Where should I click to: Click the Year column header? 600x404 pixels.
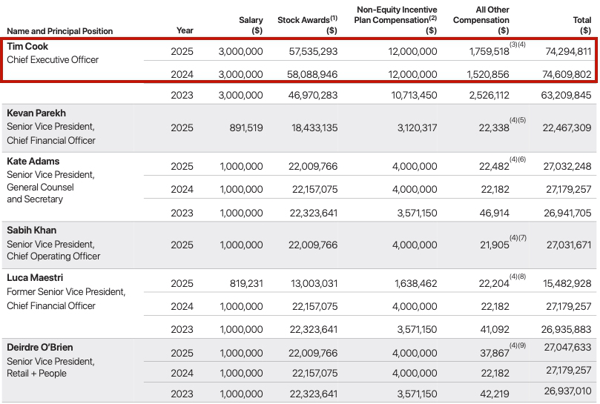coord(182,31)
